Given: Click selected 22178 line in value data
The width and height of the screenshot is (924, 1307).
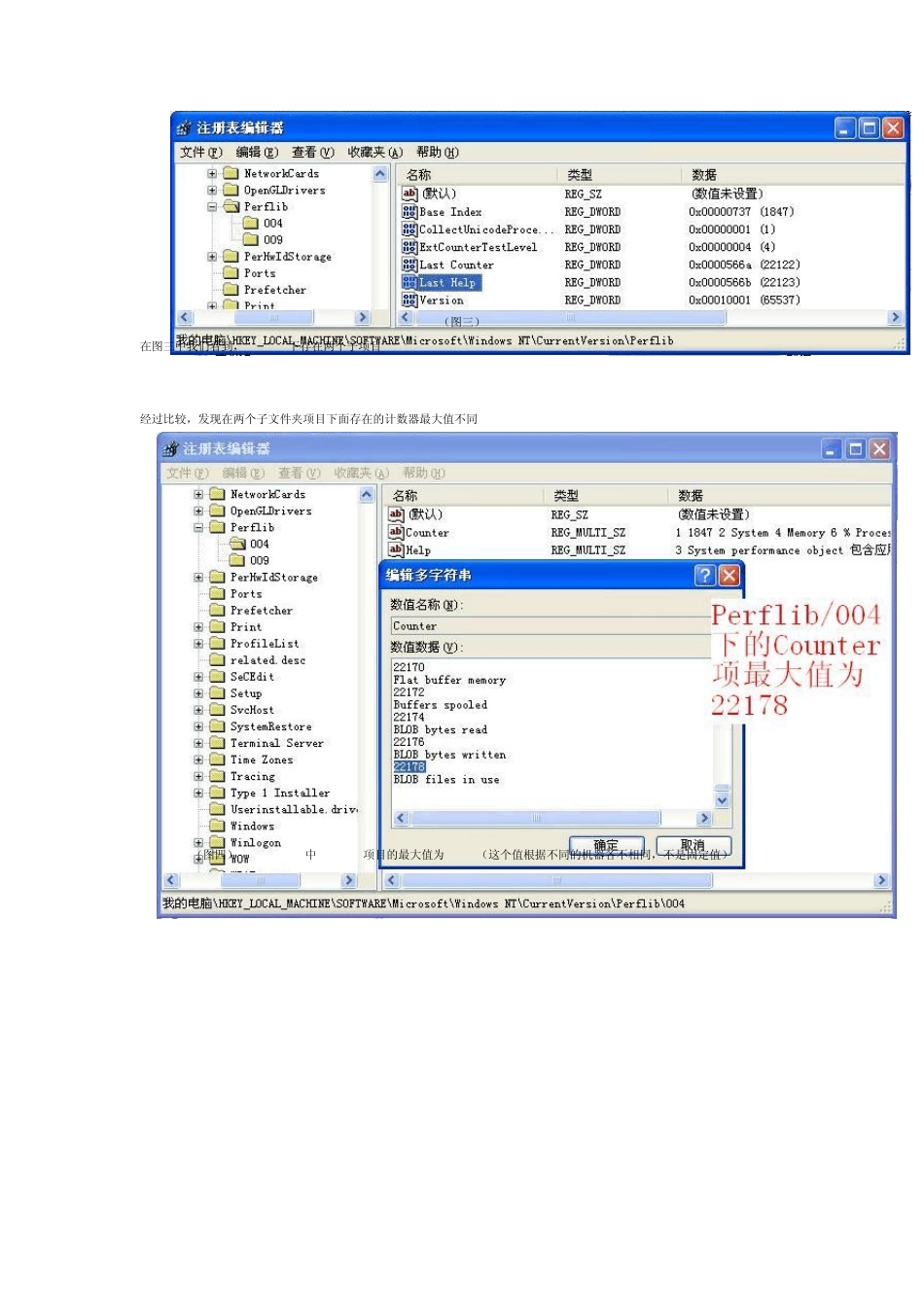Looking at the screenshot, I should click(x=409, y=766).
